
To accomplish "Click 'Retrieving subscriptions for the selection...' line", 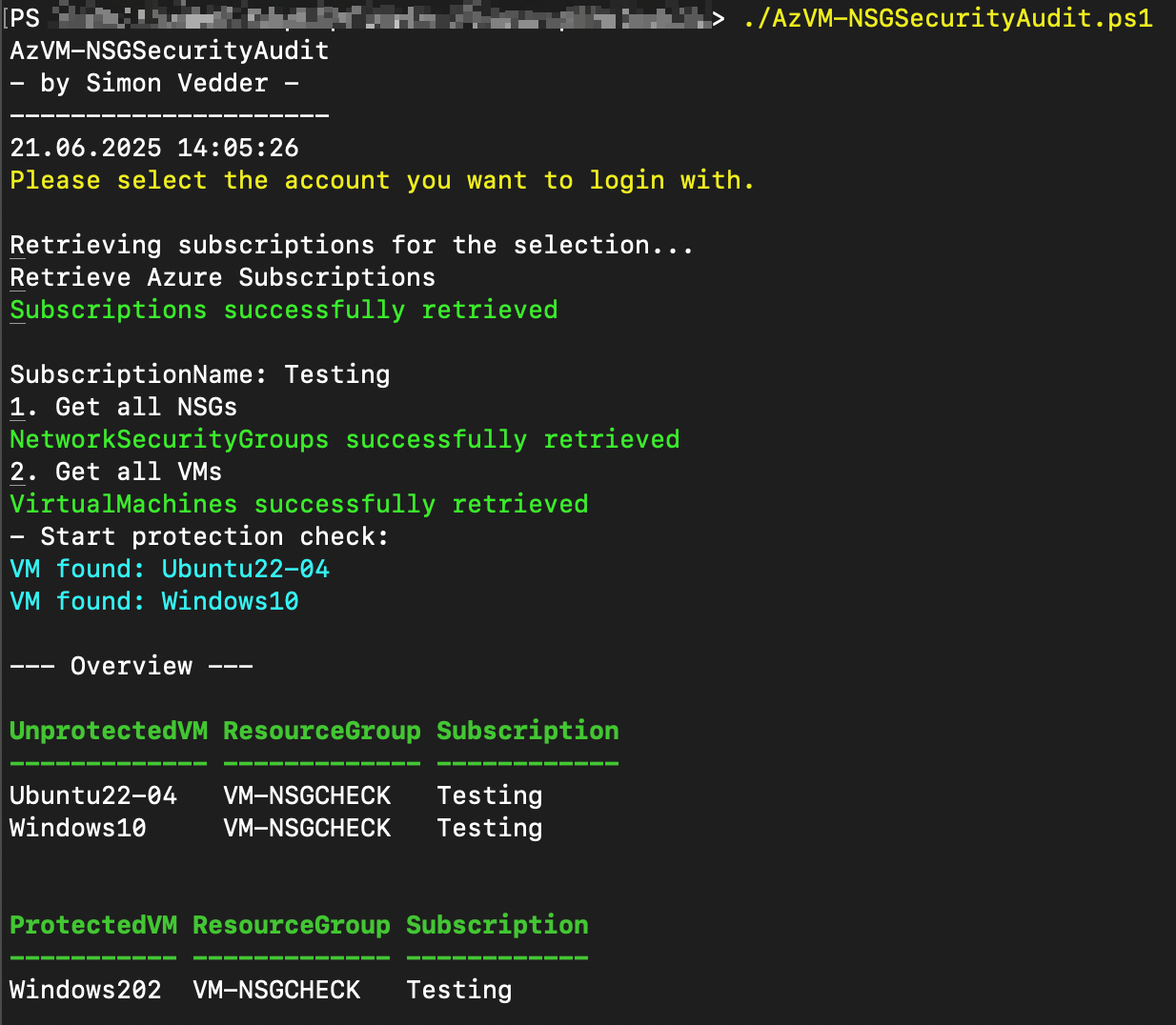I will click(x=352, y=245).
